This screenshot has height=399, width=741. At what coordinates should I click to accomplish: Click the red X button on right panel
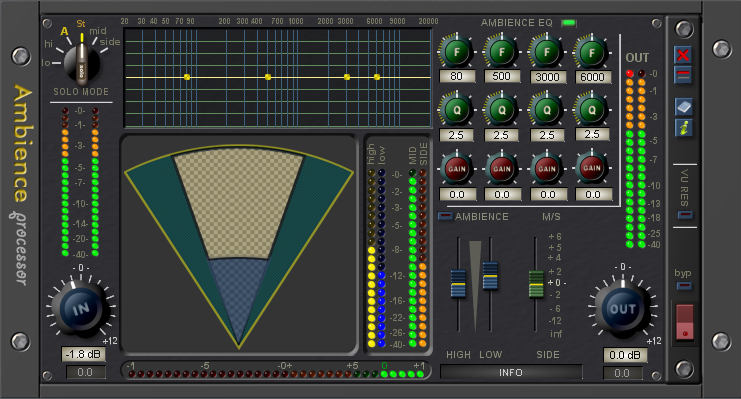[683, 55]
